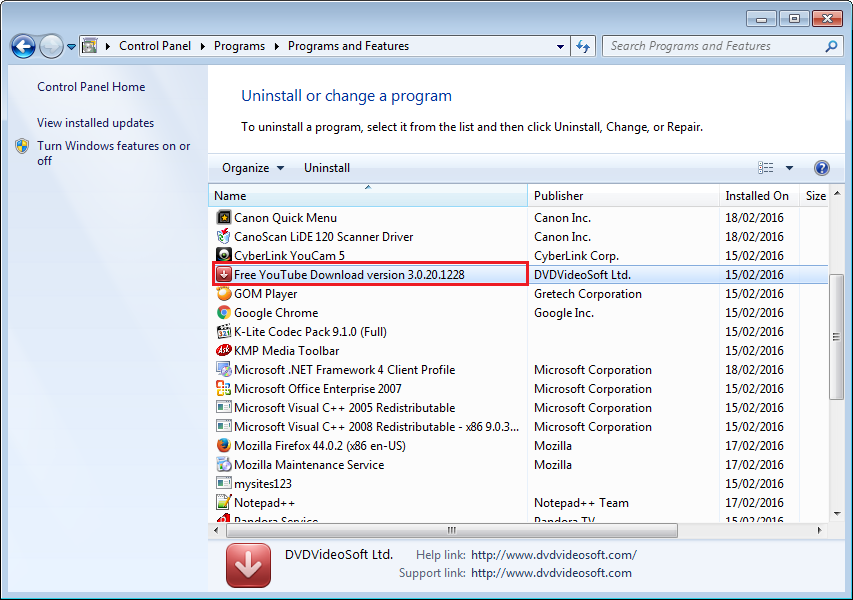Select Notepad++ Team publisher cell
Screen dimensions: 853x600
(x=582, y=503)
